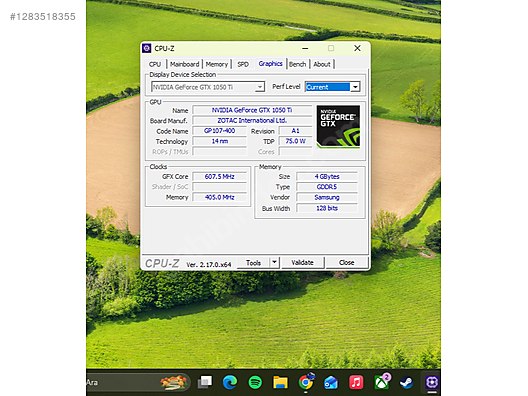Close CPU-Z with the X icon
Viewport: 528px width, 396px height.
[357, 48]
